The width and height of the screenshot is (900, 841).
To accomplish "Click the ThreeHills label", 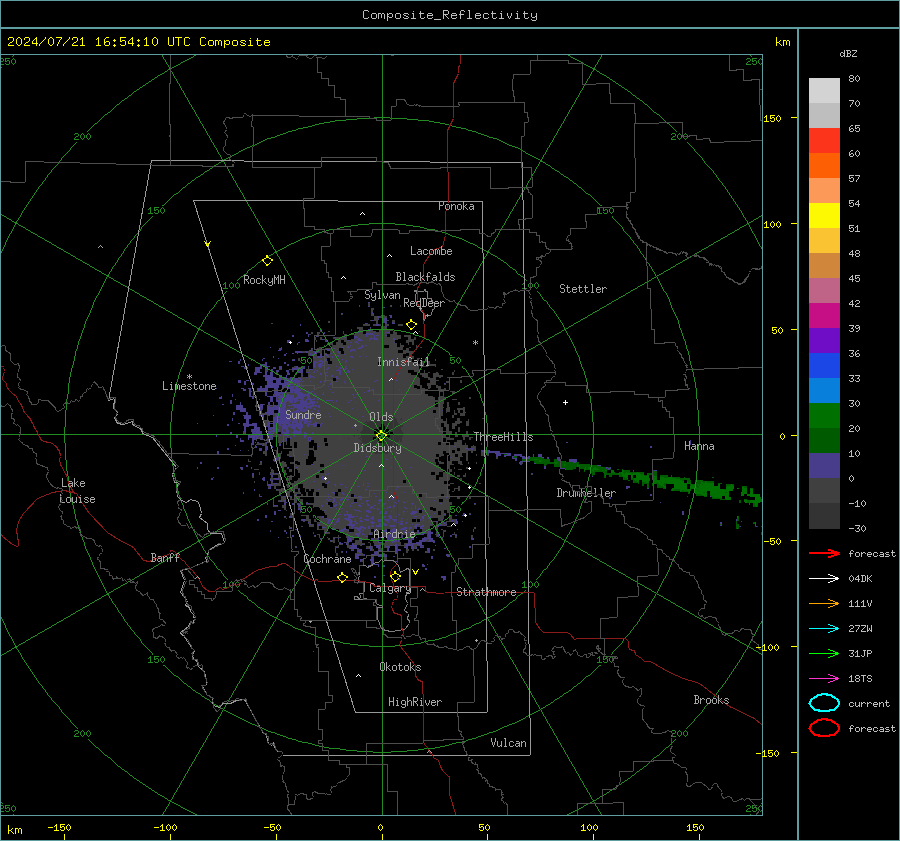I will pos(503,437).
